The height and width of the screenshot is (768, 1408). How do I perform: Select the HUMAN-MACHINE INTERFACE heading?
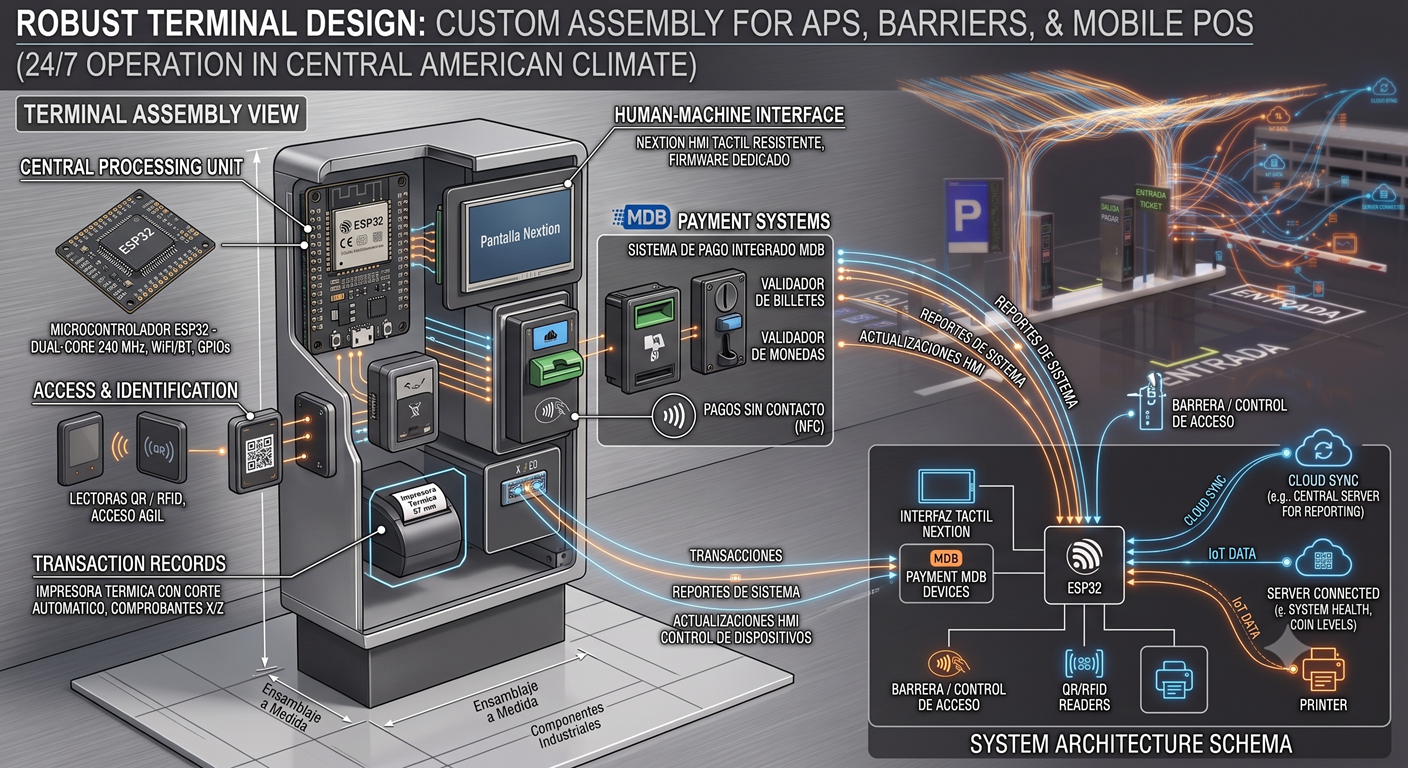click(729, 115)
